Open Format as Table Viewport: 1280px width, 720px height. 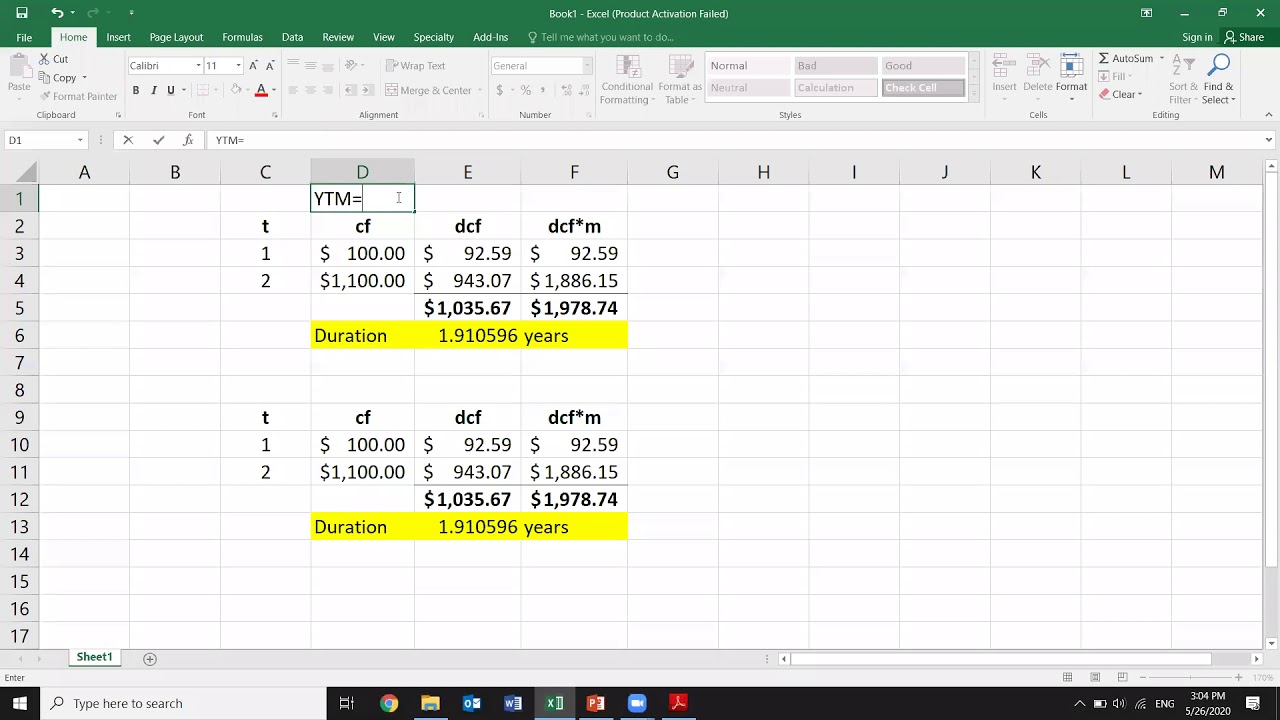pyautogui.click(x=680, y=80)
